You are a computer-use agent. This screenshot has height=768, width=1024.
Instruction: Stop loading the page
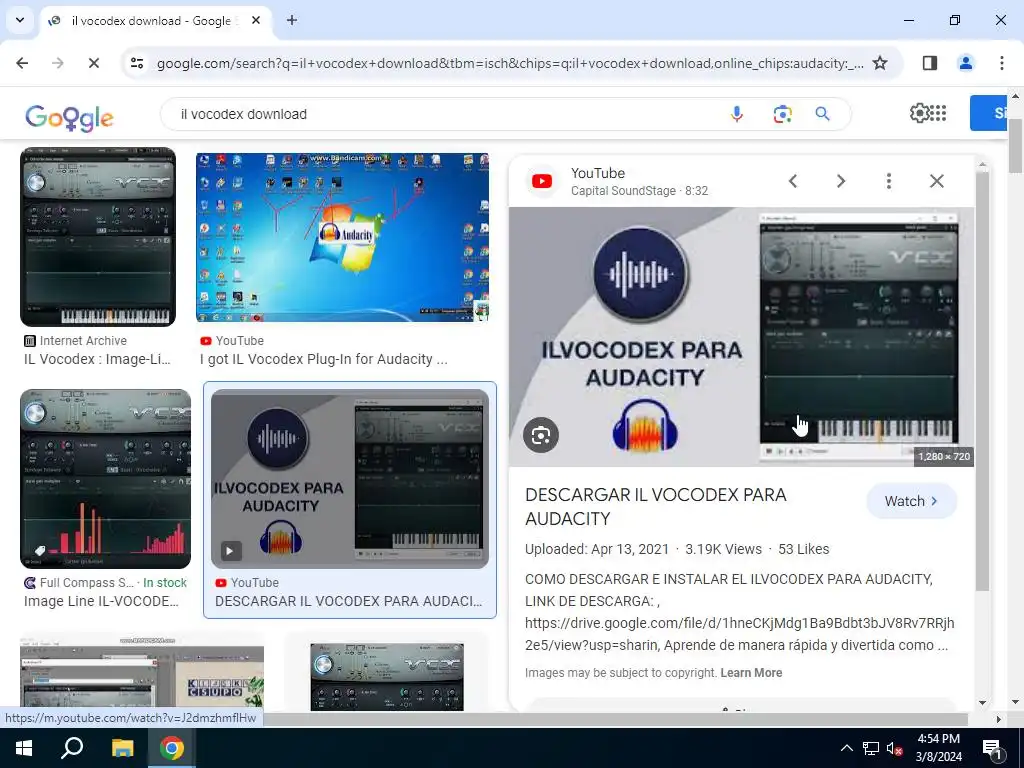tap(93, 63)
